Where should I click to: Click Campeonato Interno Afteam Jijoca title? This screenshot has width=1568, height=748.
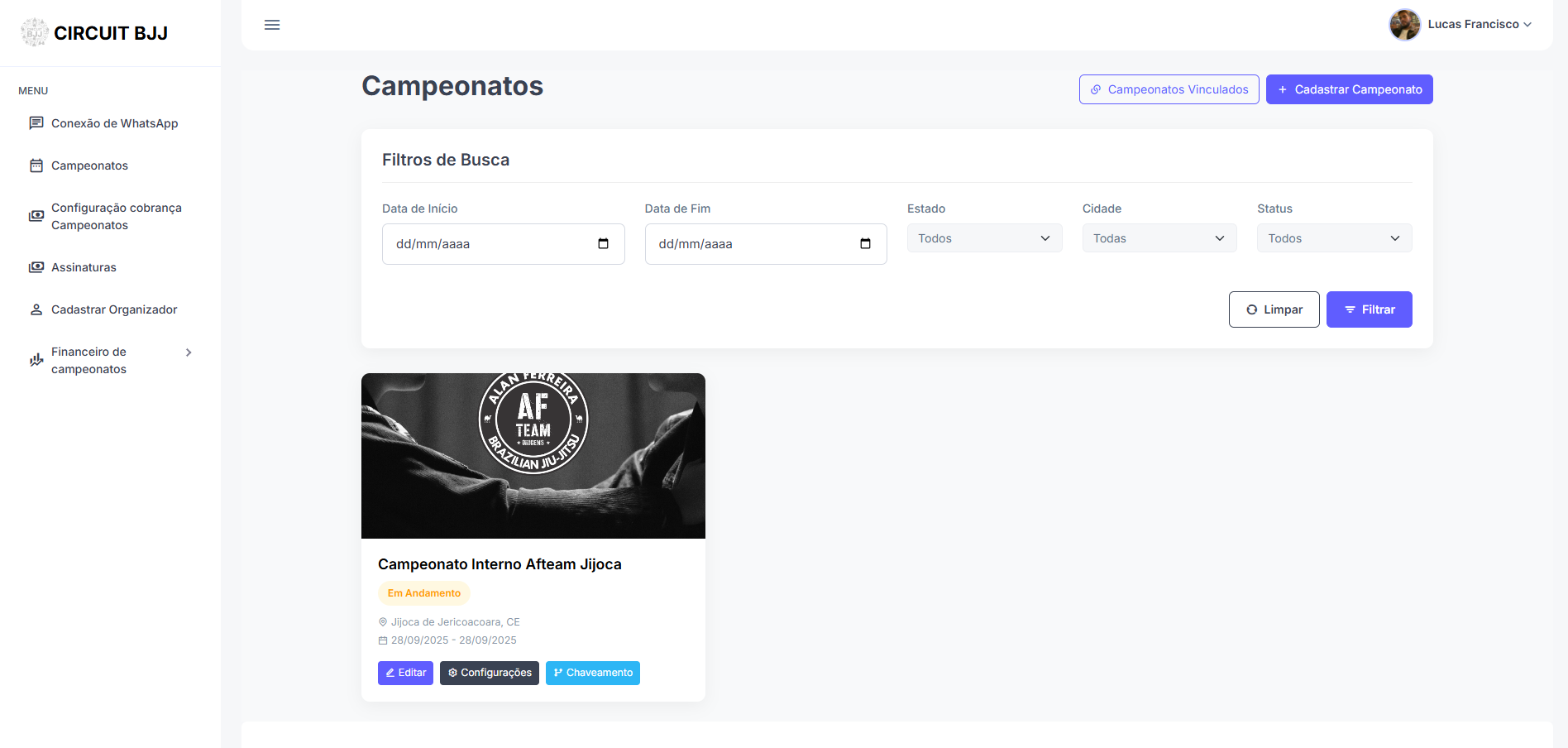500,564
